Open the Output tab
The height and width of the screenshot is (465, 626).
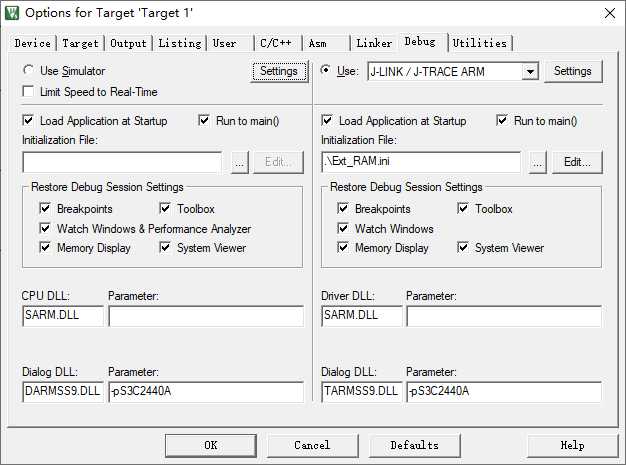128,43
